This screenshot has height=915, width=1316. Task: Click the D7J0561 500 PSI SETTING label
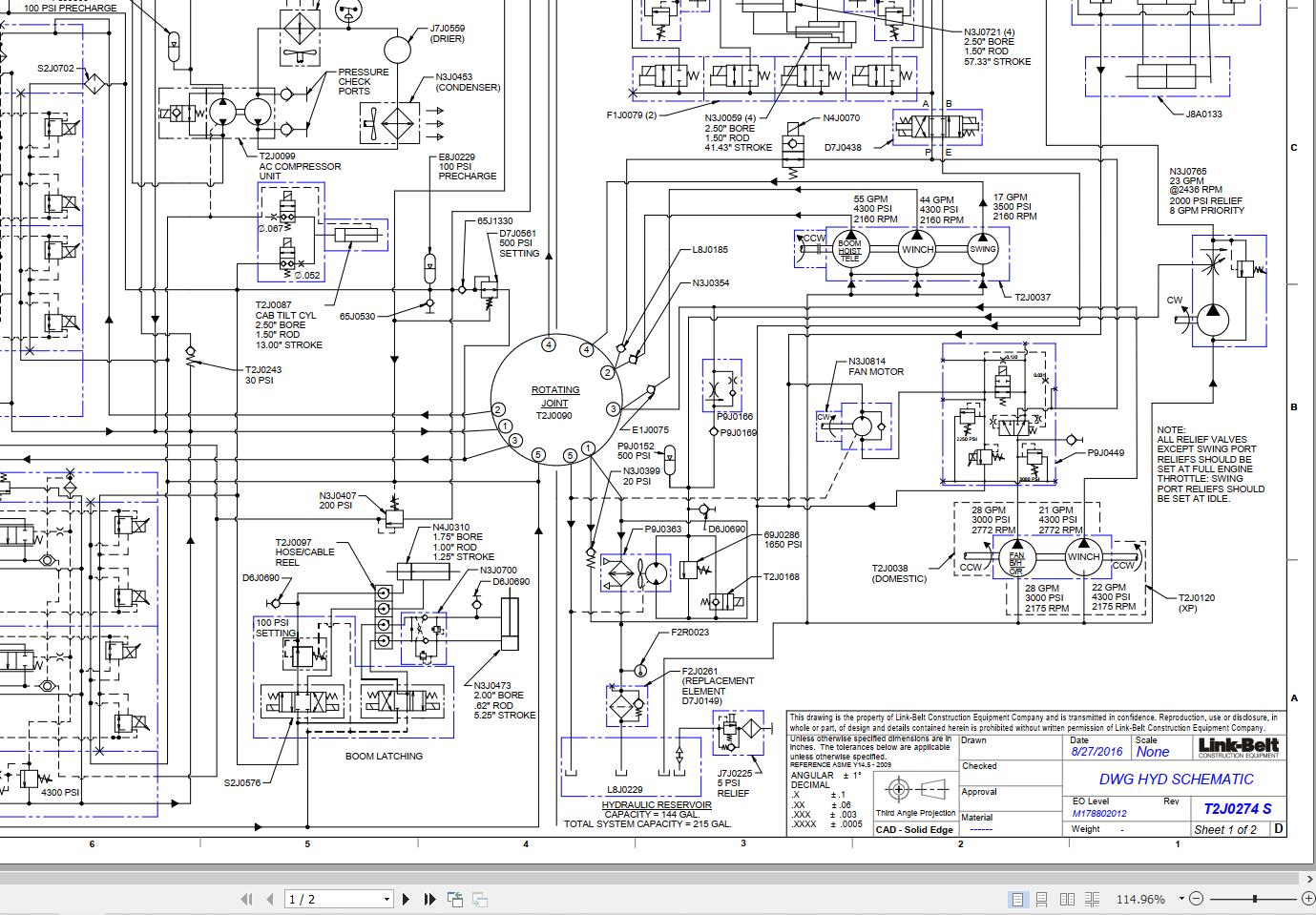pyautogui.click(x=519, y=243)
